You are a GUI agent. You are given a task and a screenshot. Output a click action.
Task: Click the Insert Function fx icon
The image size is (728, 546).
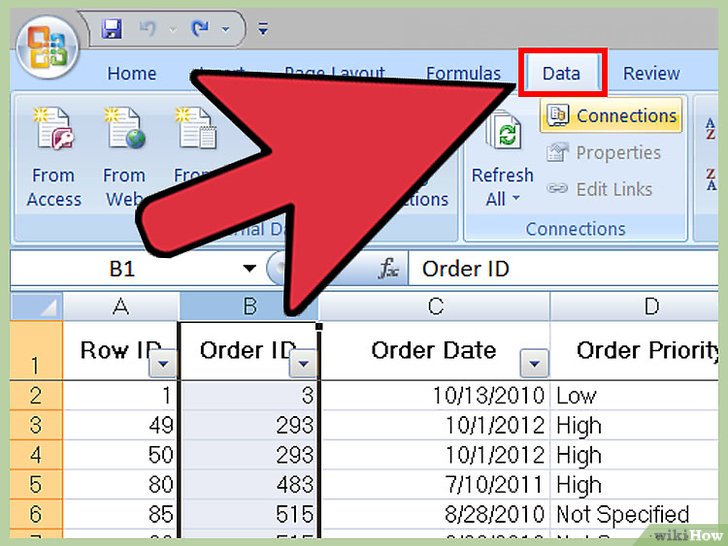[x=388, y=268]
